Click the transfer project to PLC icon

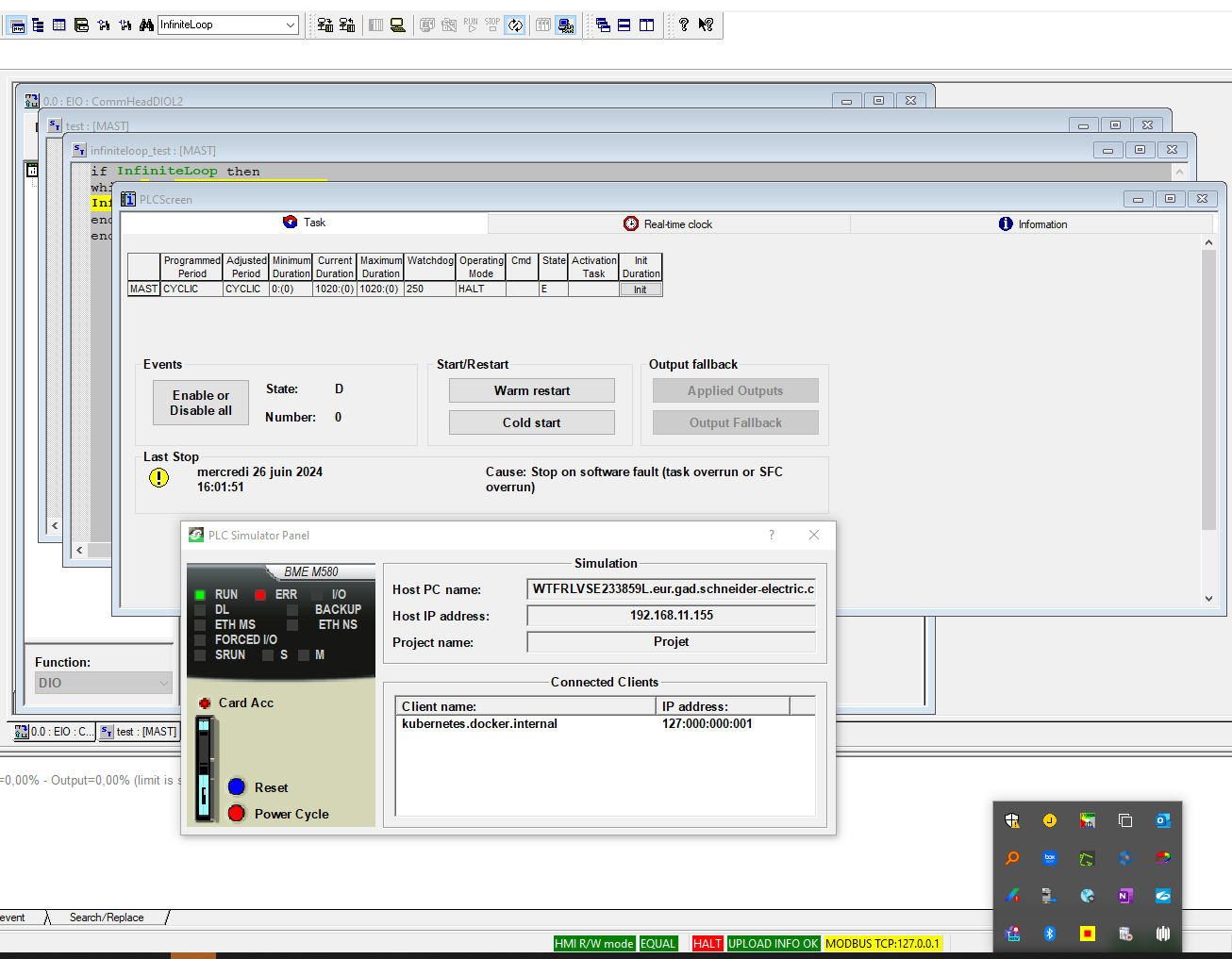[325, 25]
